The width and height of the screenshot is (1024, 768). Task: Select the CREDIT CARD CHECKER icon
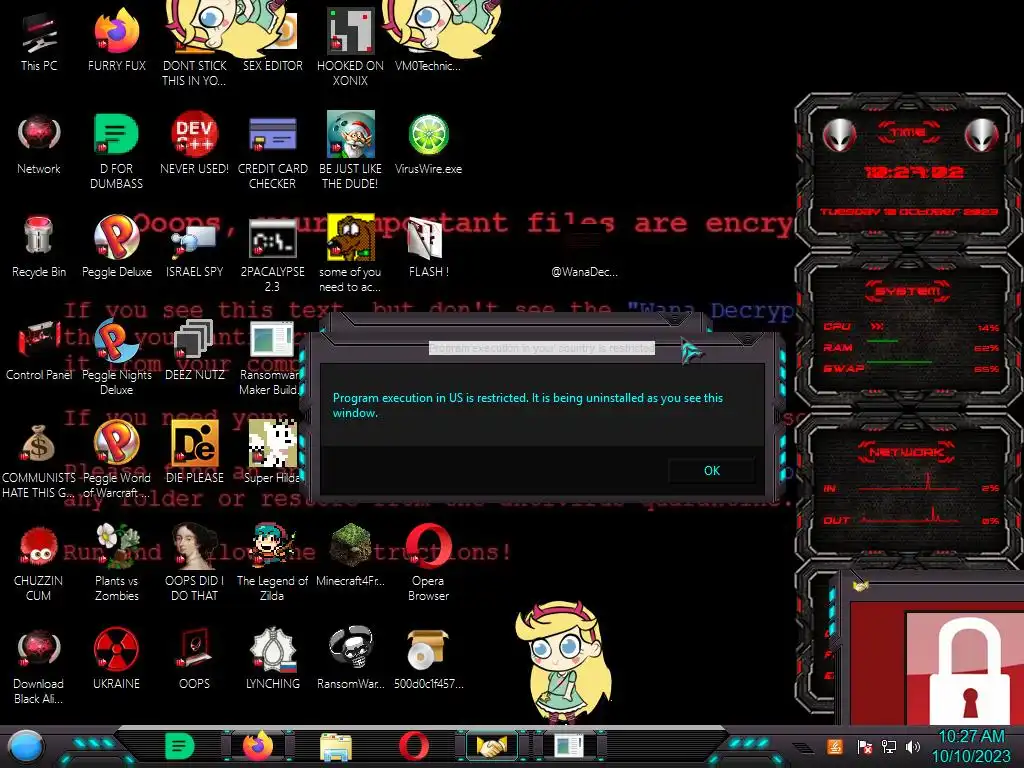click(272, 151)
